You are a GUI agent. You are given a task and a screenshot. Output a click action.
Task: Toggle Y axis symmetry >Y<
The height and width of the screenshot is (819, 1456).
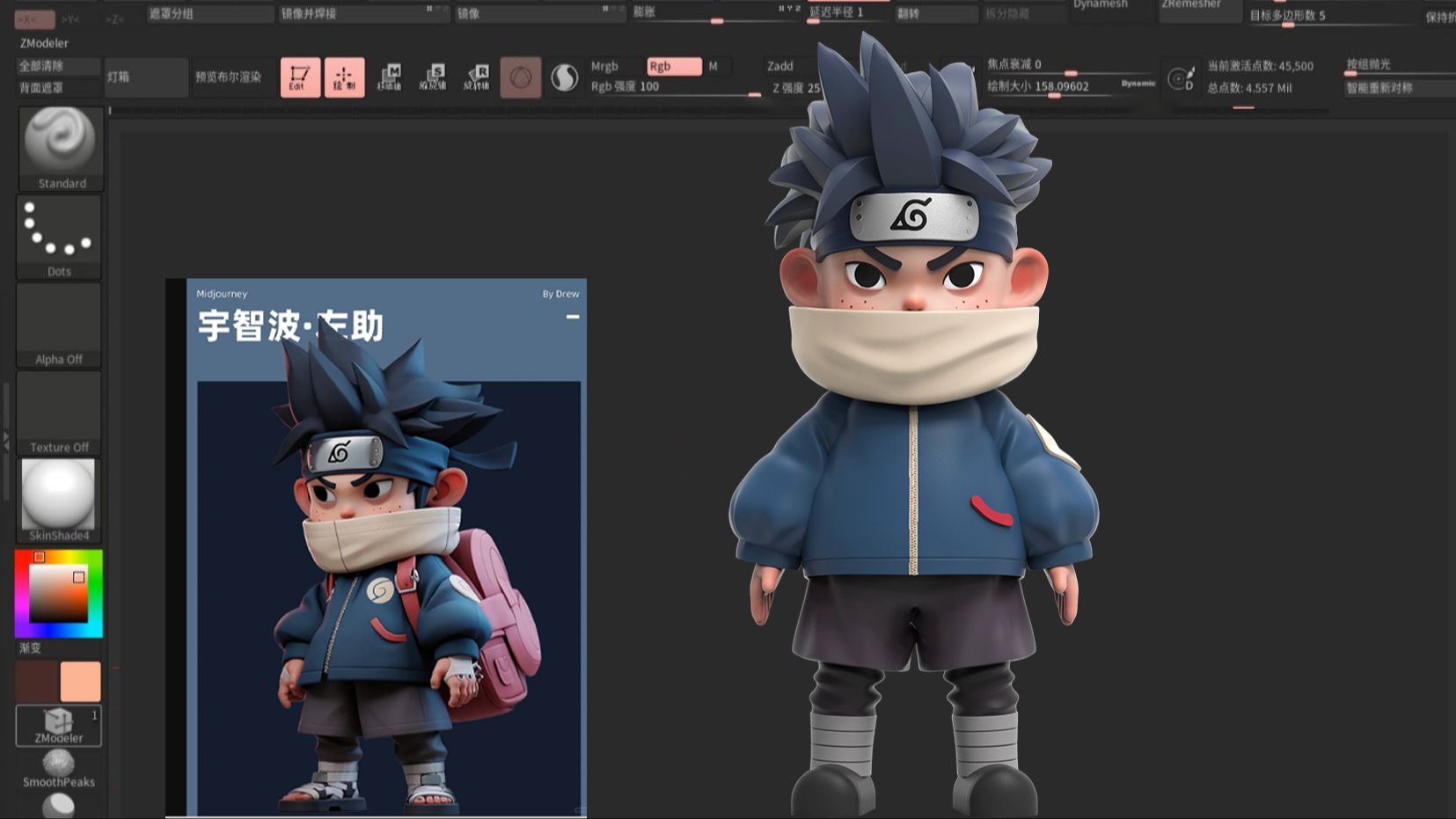[x=71, y=18]
